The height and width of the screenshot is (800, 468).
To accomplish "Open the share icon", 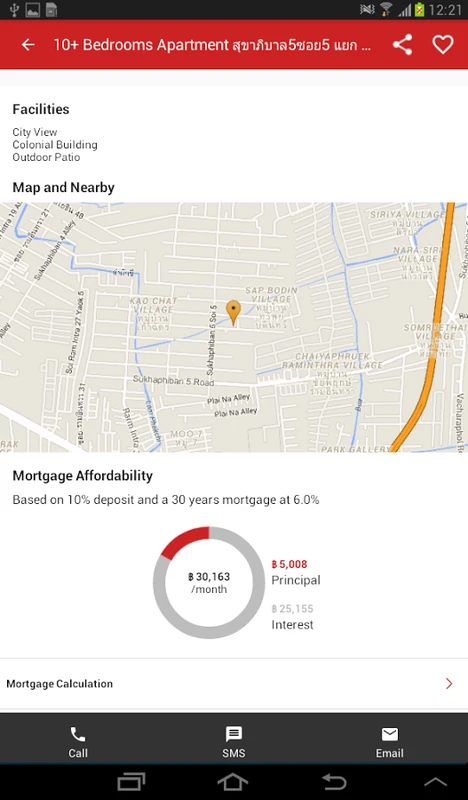I will point(402,45).
